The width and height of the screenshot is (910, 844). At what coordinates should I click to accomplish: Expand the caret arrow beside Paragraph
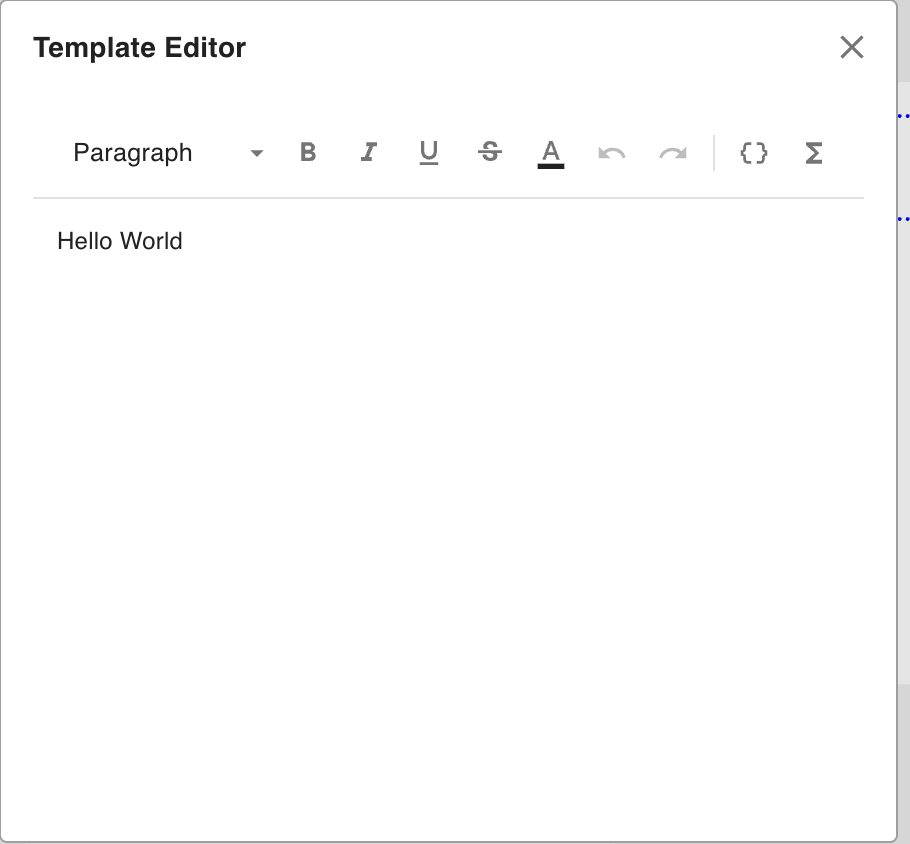click(x=257, y=153)
